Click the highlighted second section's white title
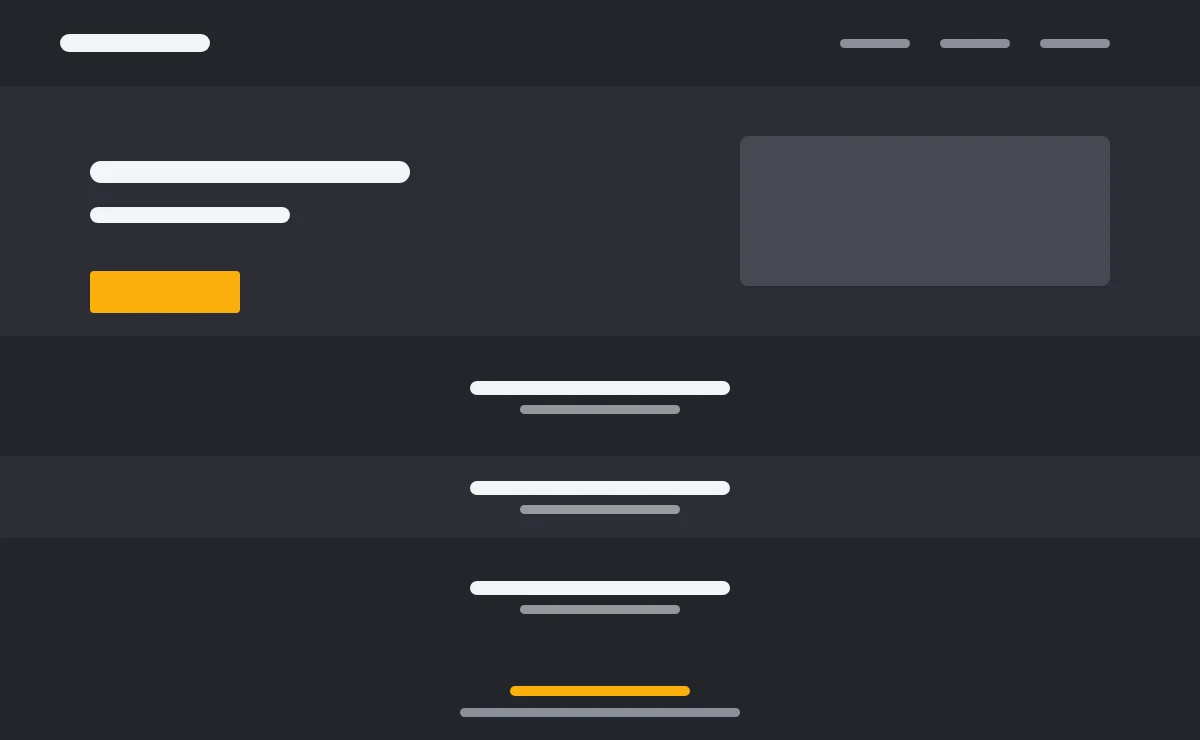This screenshot has width=1200, height=740. tap(600, 488)
